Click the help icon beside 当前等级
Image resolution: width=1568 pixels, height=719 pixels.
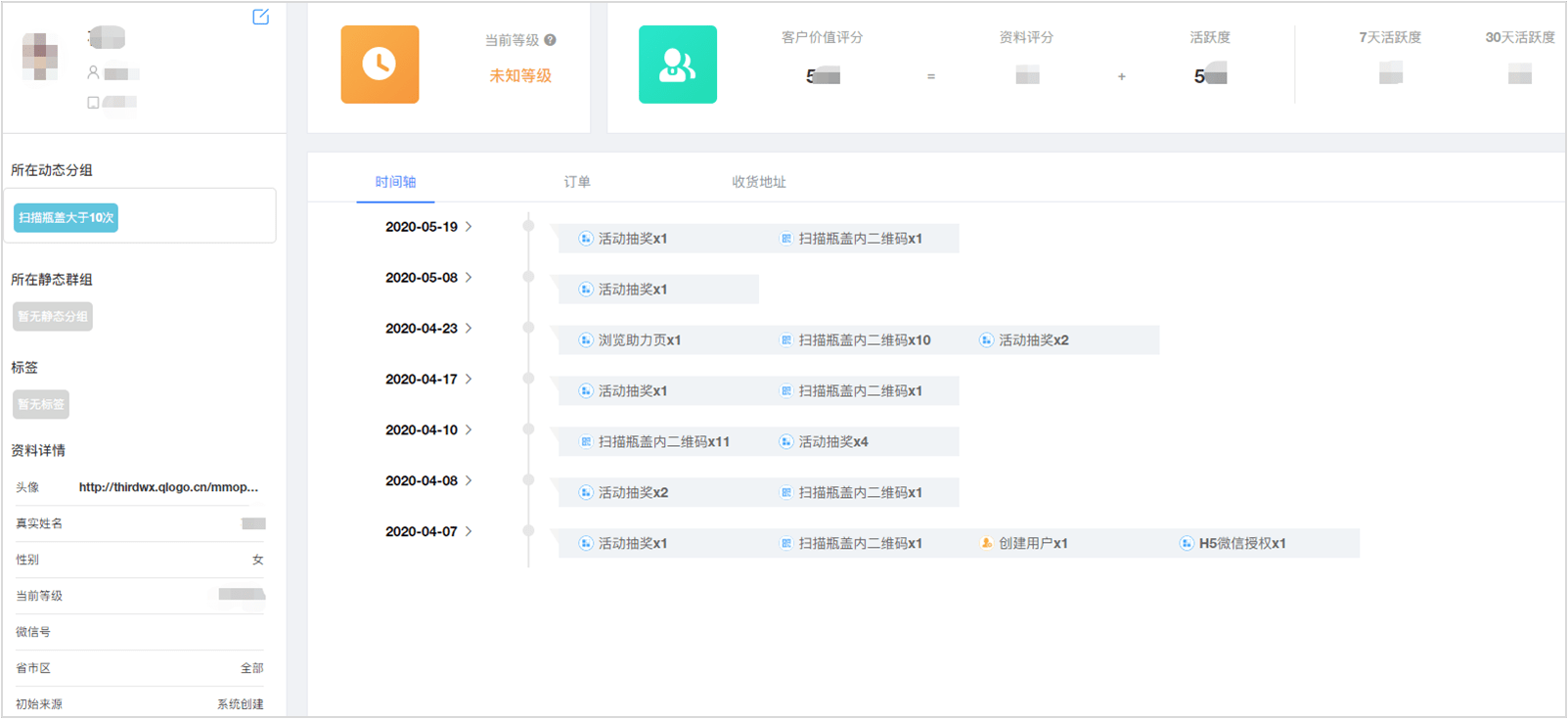551,40
